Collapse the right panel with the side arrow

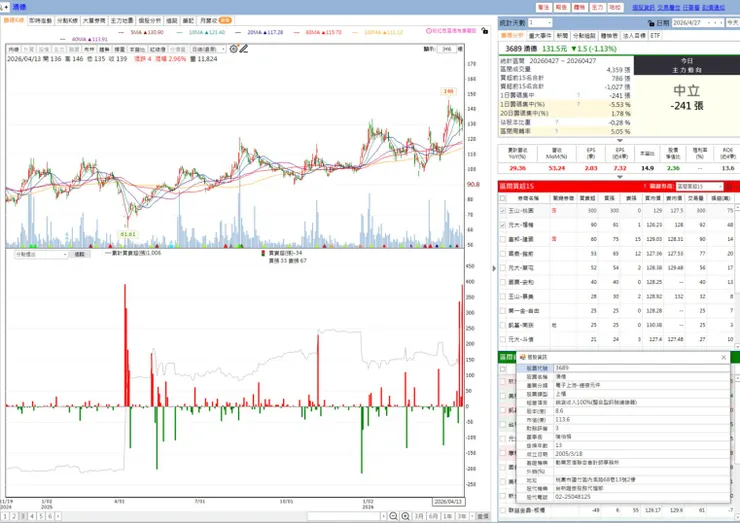494,268
